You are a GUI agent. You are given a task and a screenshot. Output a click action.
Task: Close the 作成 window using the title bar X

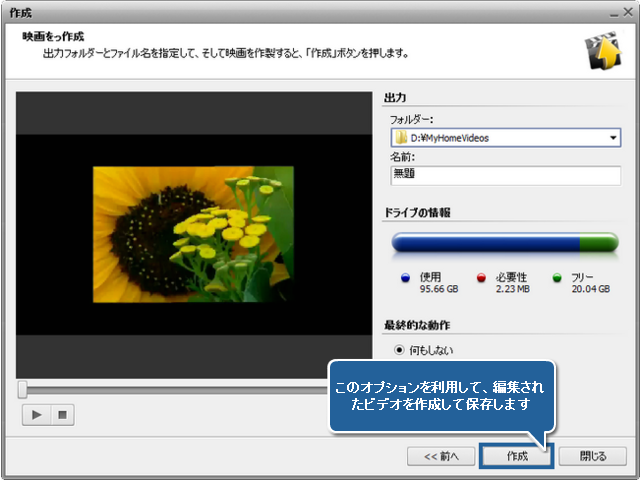coord(626,12)
